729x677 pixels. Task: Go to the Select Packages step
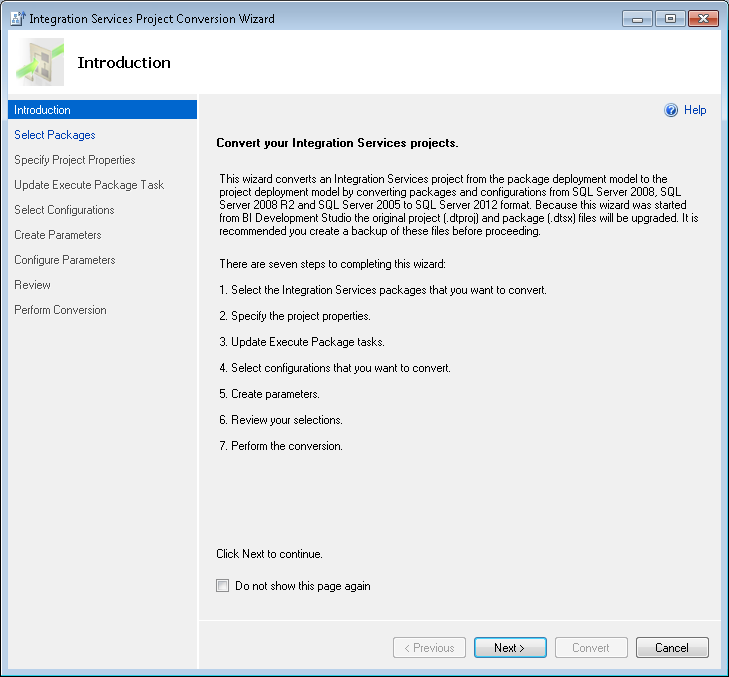(x=55, y=135)
